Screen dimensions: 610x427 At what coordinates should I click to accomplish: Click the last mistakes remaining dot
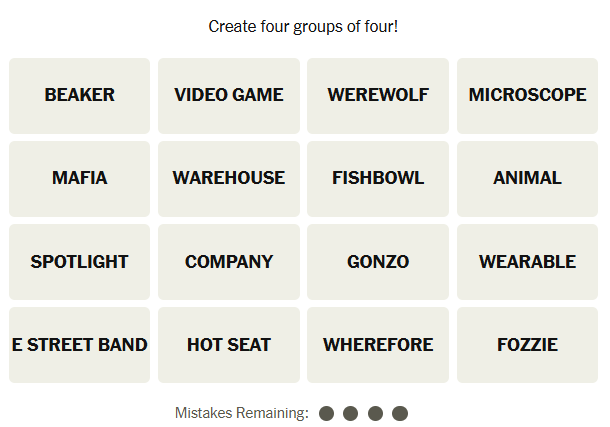click(x=400, y=413)
